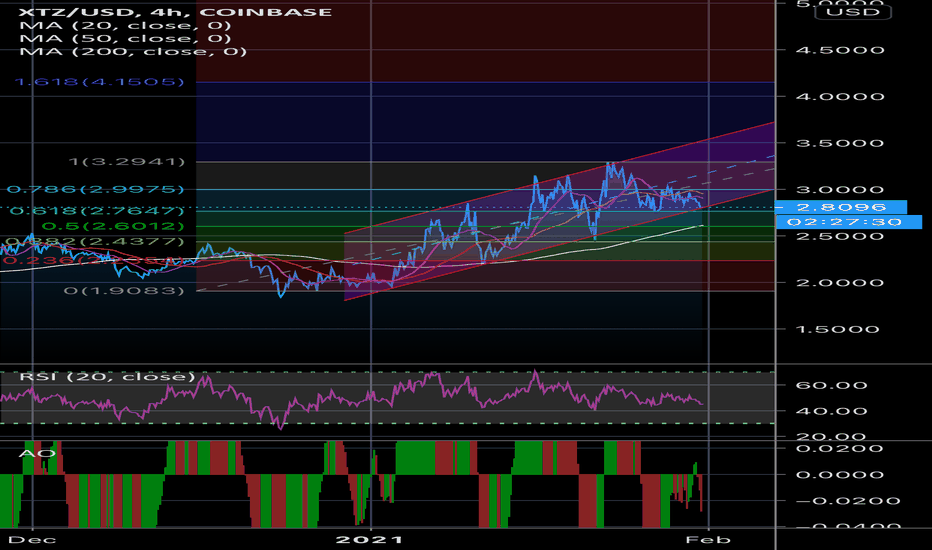The width and height of the screenshot is (932, 550).
Task: Click the 0.382(2.4377) Fibonacci level label
Action: (95, 242)
